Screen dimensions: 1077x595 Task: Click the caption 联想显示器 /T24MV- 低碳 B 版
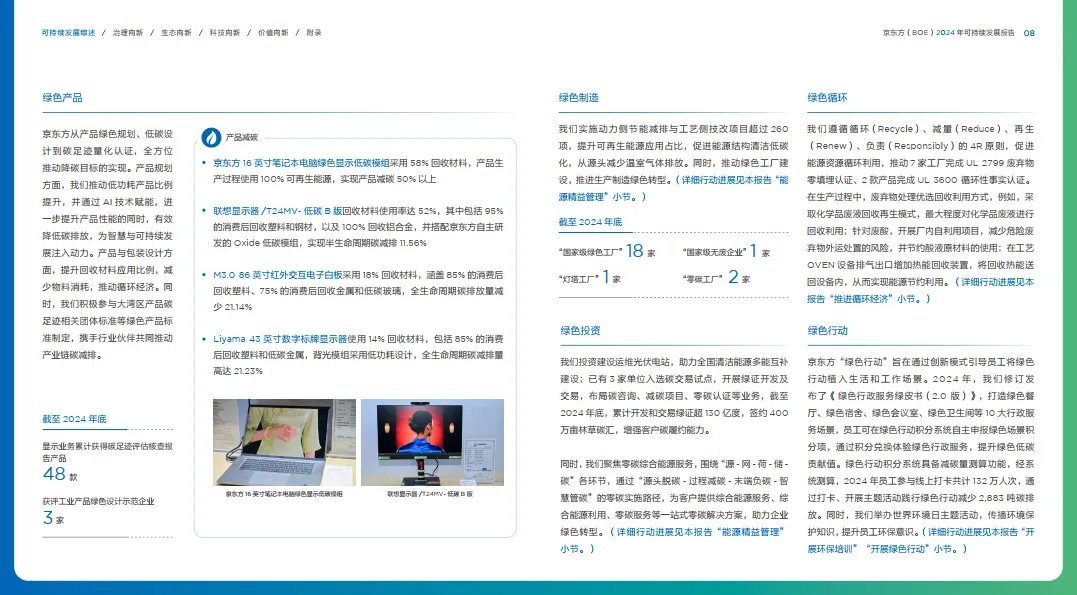(x=430, y=494)
